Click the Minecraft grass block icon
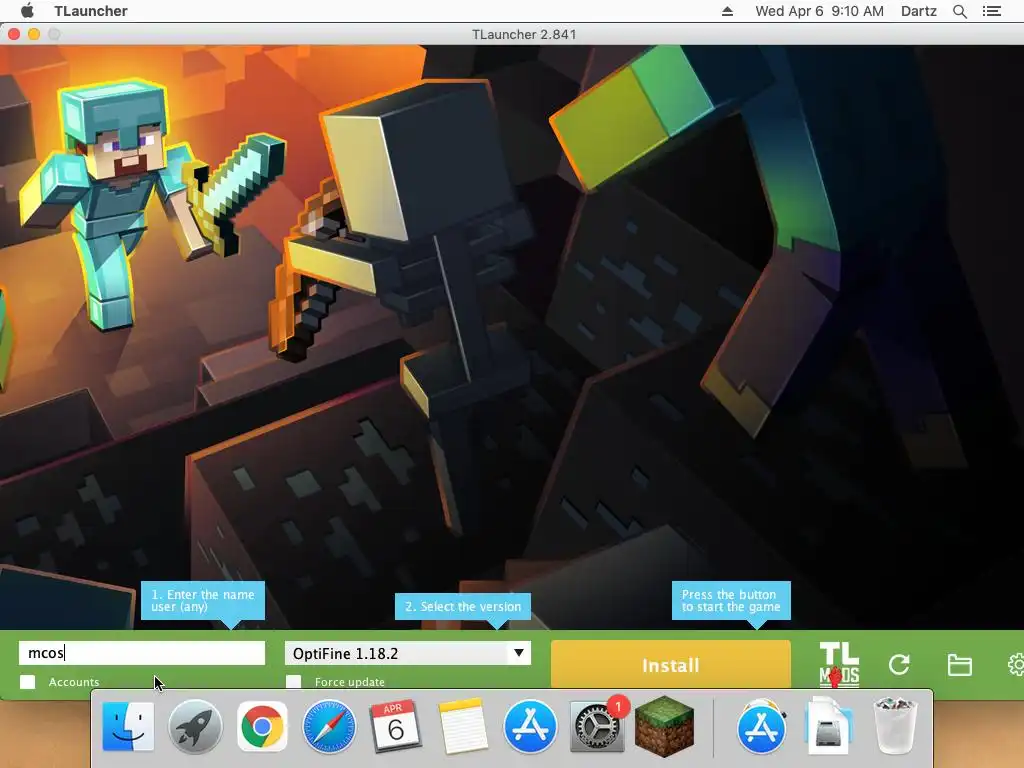This screenshot has width=1024, height=768. [x=664, y=726]
